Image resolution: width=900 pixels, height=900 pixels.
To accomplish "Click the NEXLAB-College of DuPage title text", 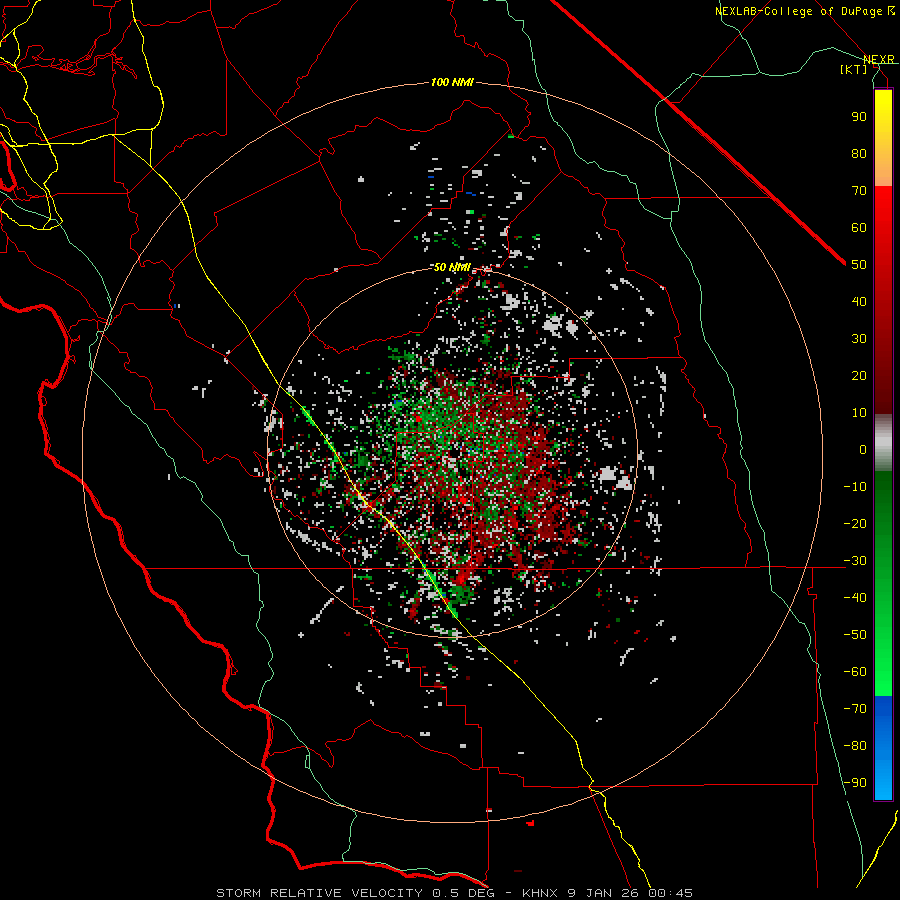I will [805, 11].
